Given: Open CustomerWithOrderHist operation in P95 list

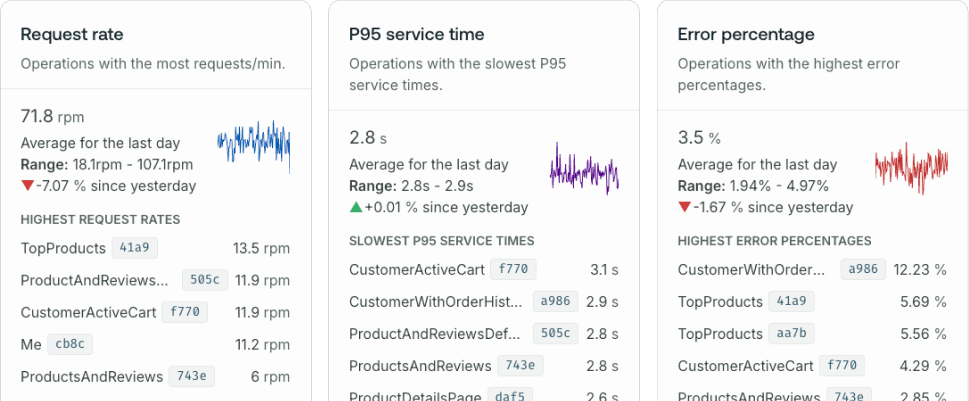Looking at the screenshot, I should coord(435,301).
